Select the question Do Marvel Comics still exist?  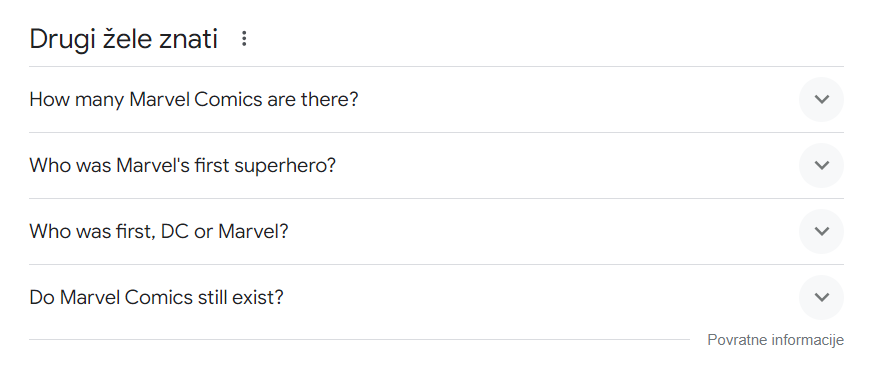click(157, 297)
